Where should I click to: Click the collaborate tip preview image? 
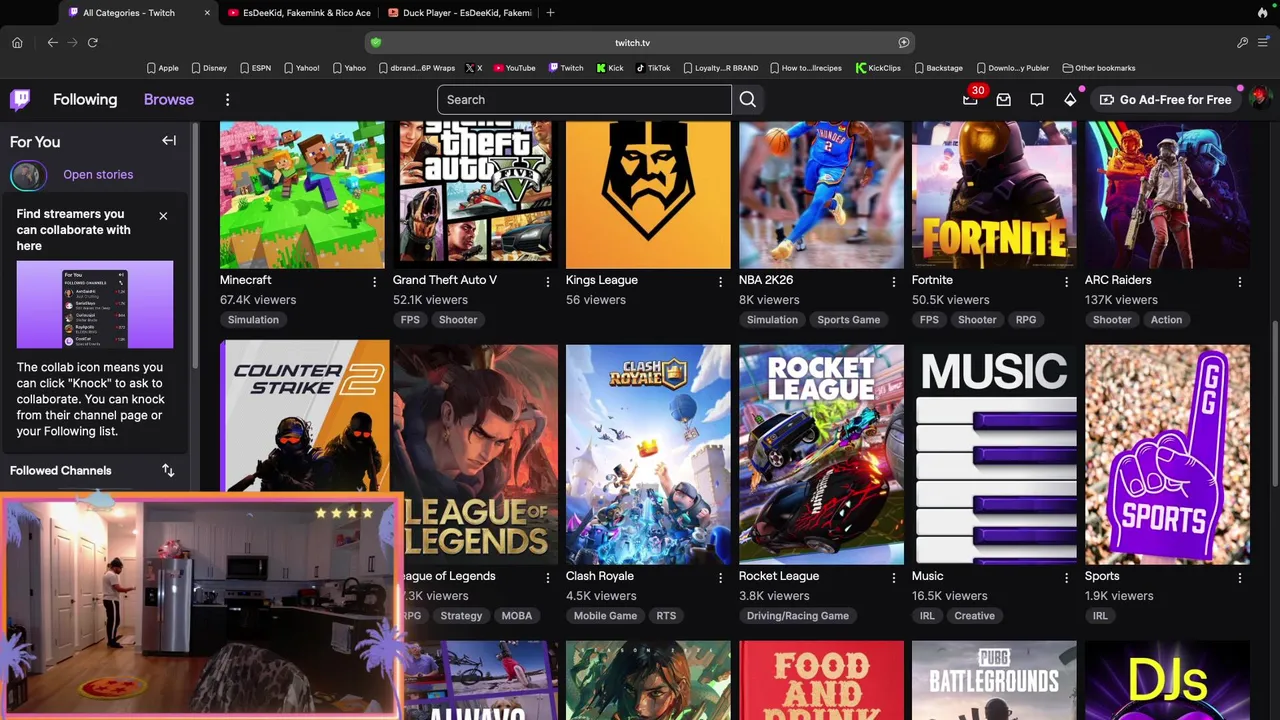tap(95, 305)
